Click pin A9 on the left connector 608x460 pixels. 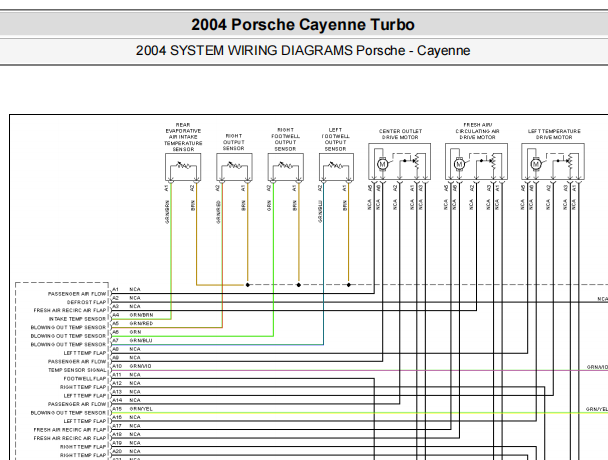click(115, 358)
